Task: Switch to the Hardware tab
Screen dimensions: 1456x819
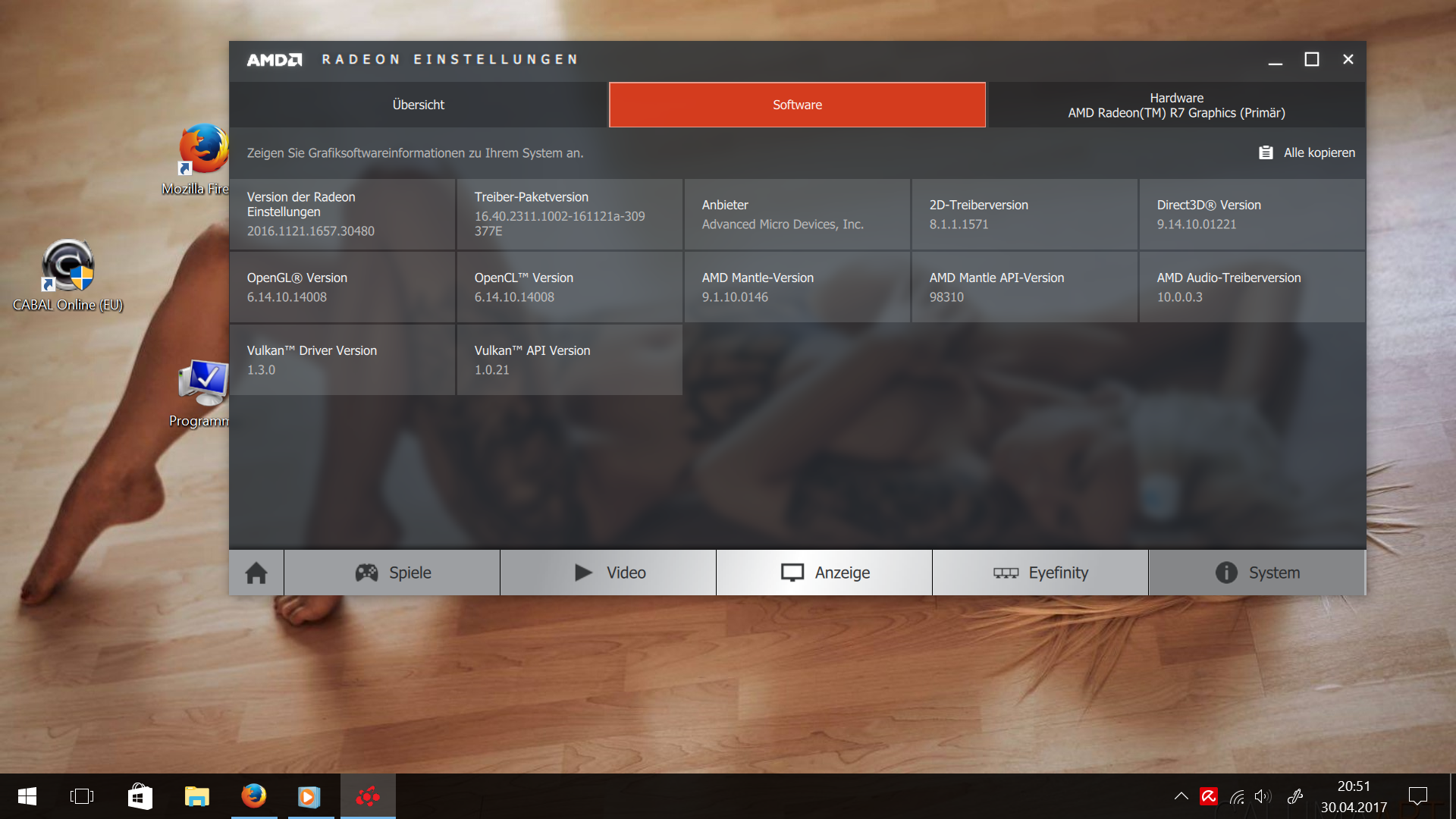Action: pos(1176,105)
